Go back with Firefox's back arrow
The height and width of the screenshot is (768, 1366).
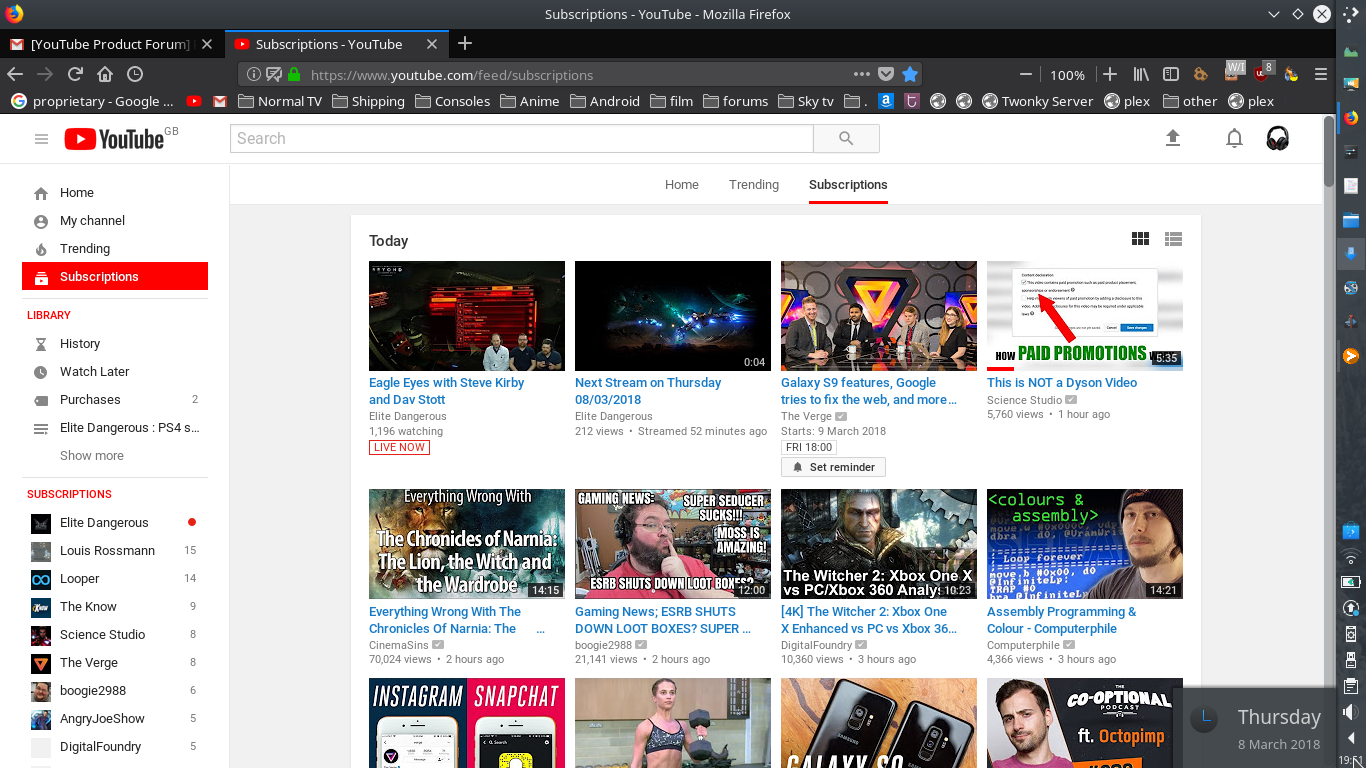click(14, 74)
